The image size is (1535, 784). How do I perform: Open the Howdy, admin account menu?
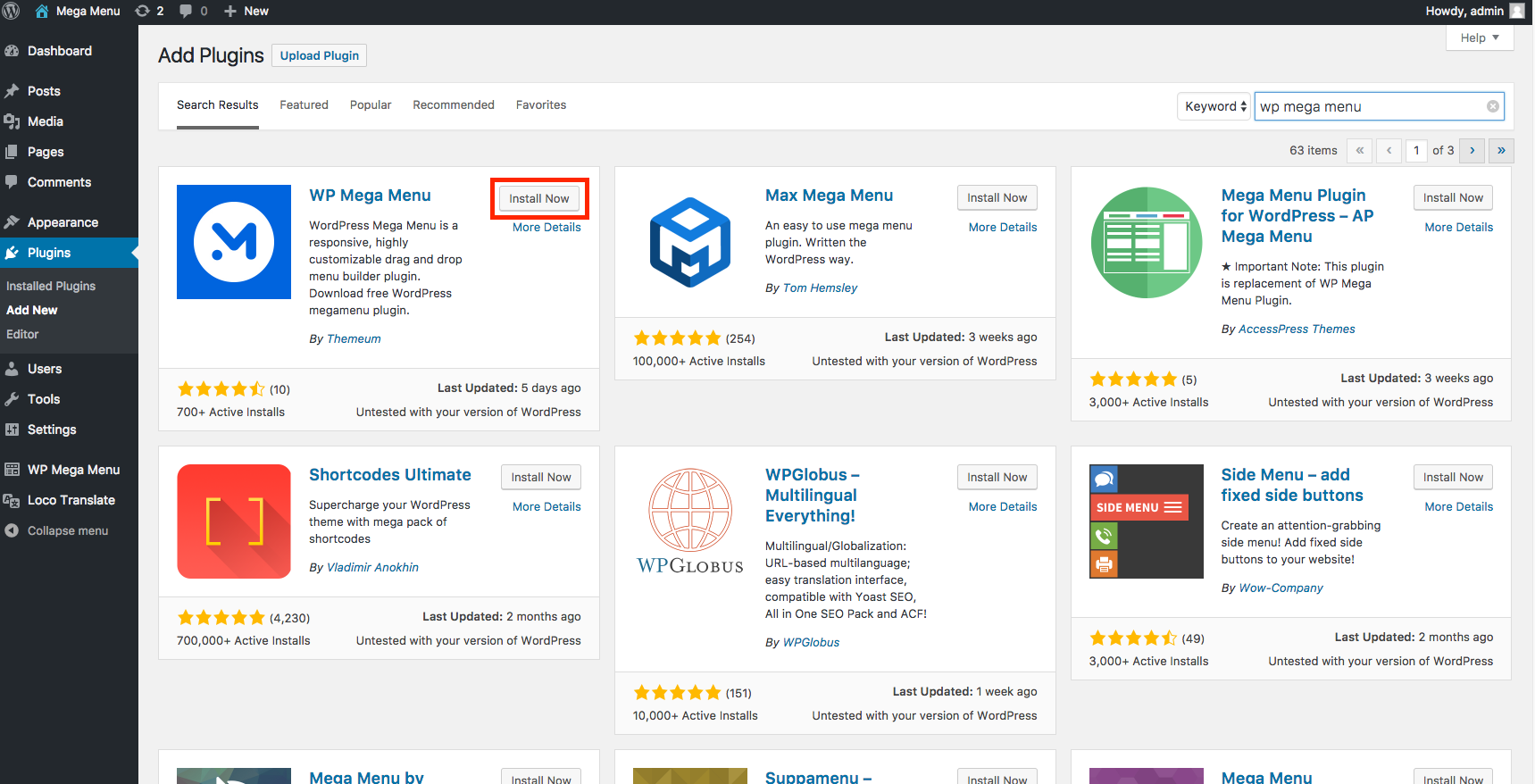(x=1475, y=11)
